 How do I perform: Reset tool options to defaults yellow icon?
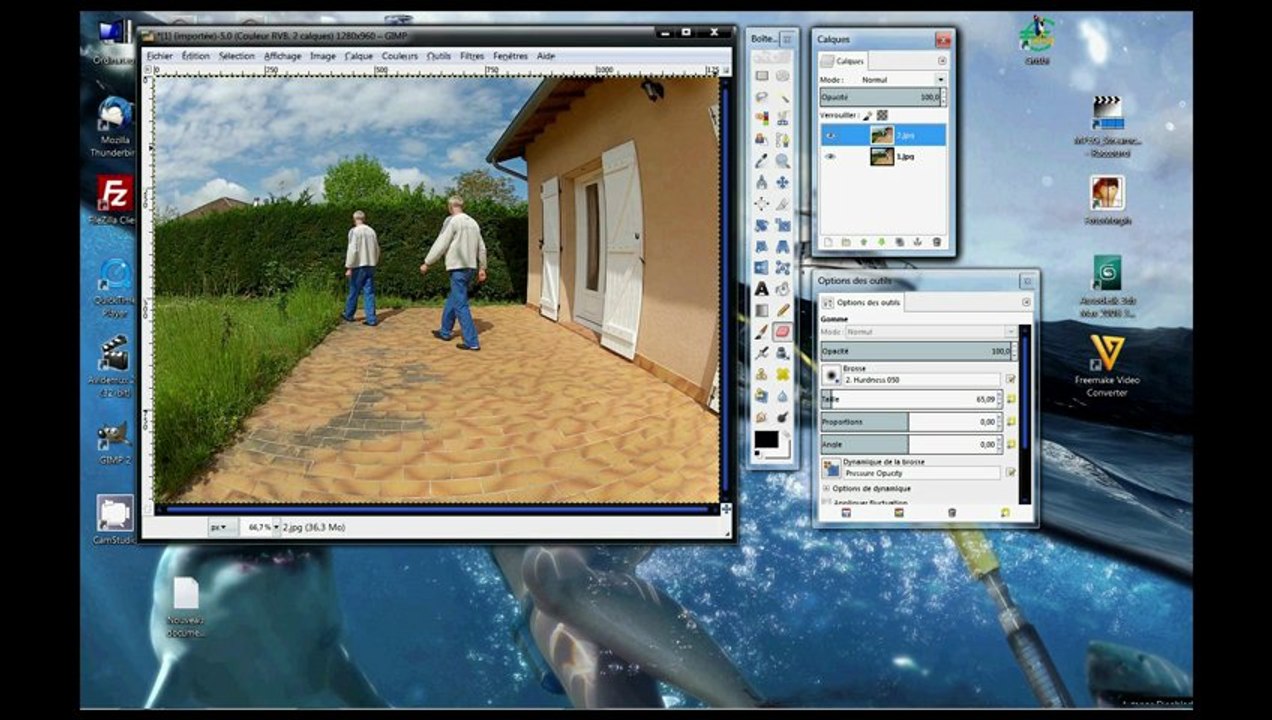(1005, 513)
